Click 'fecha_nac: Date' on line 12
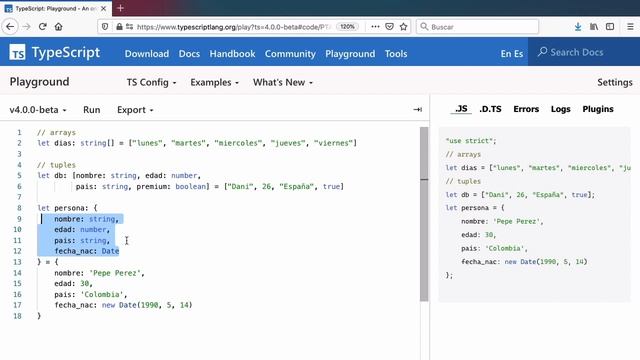The height and width of the screenshot is (360, 640). click(x=87, y=251)
